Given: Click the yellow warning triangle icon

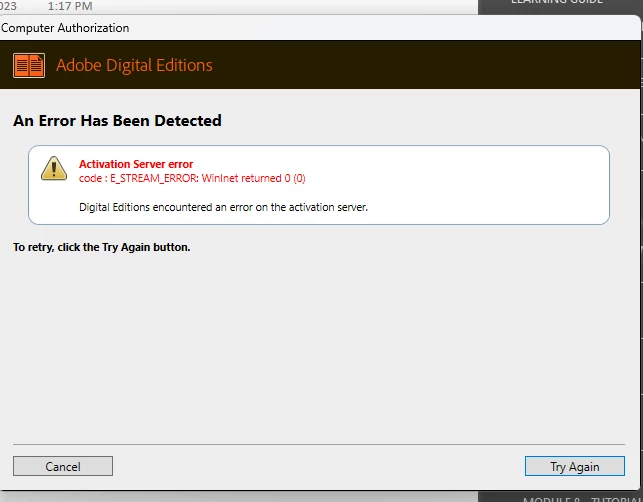Looking at the screenshot, I should (54, 168).
